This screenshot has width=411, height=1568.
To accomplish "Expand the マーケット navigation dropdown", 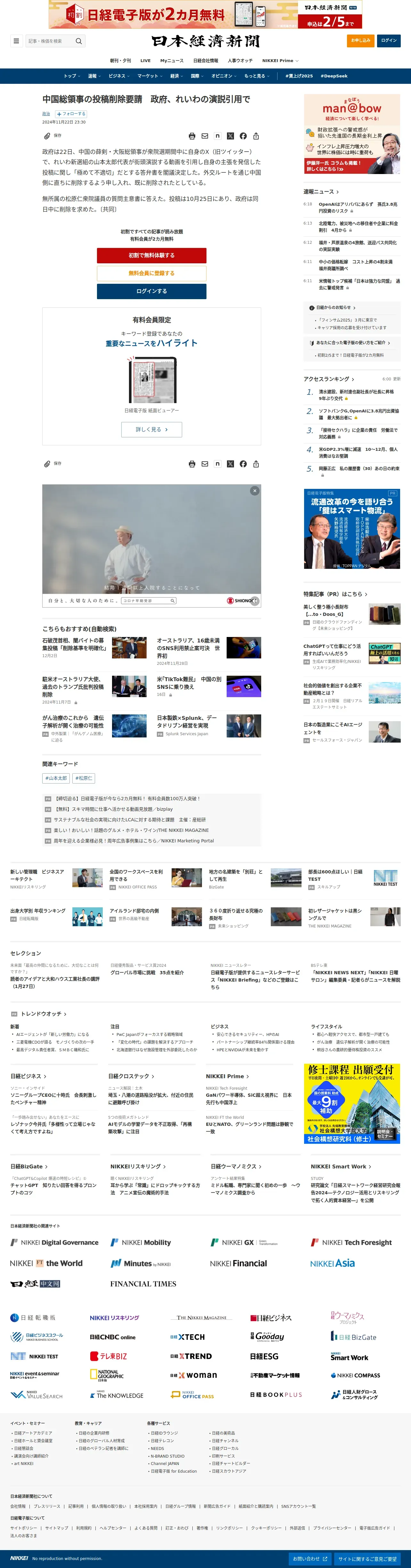I will 150,76.
